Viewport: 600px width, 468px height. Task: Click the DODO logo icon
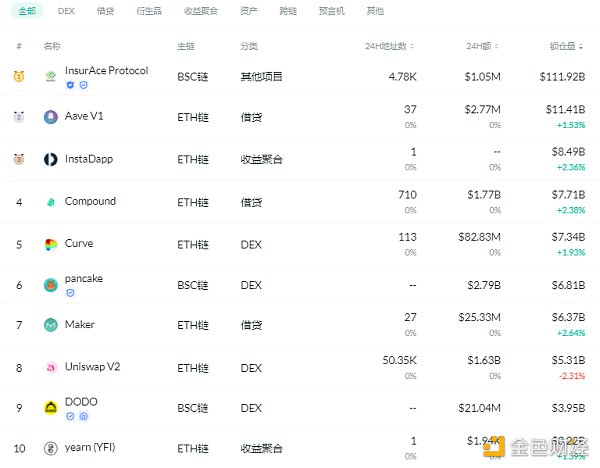click(51, 408)
